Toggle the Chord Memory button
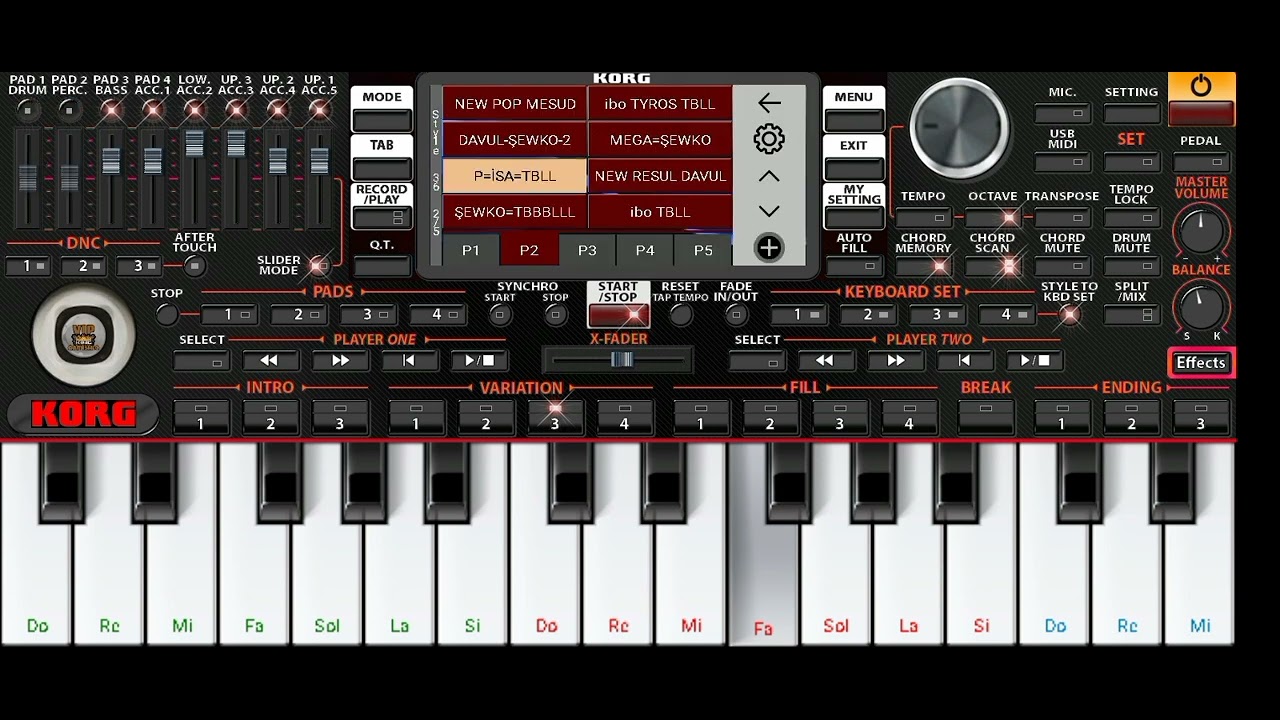 (x=923, y=266)
